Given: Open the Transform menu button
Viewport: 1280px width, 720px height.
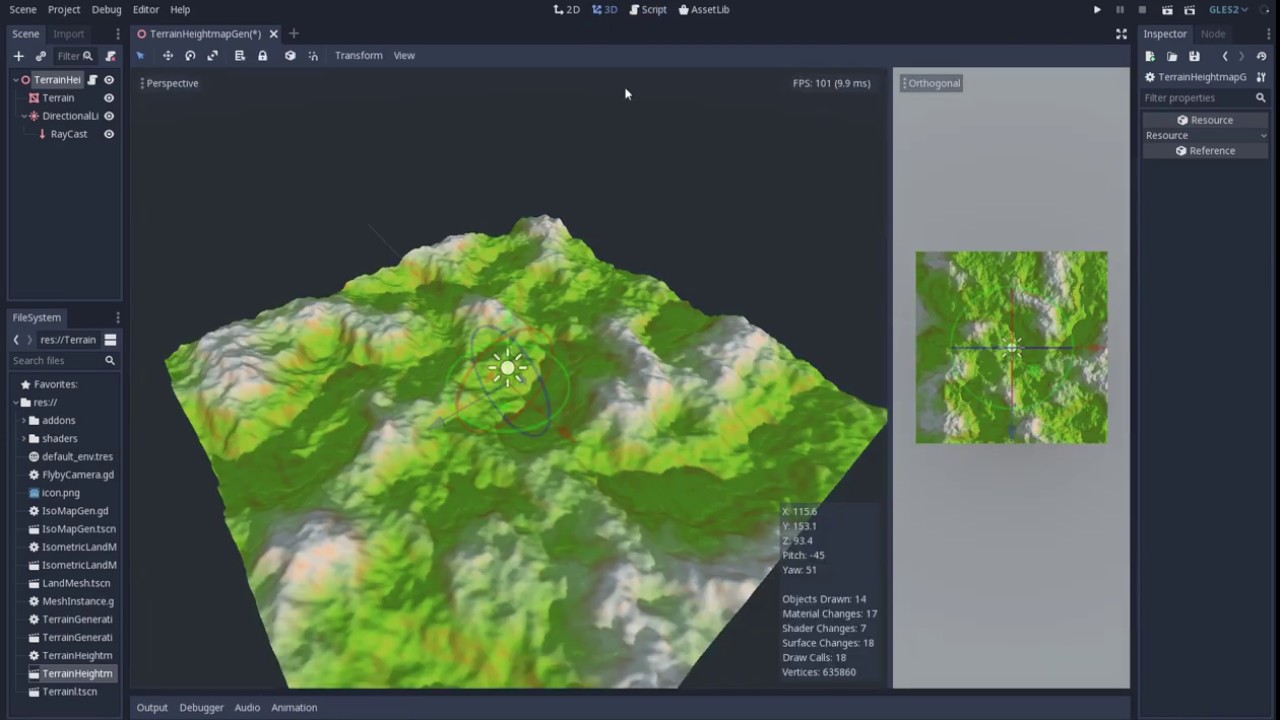Looking at the screenshot, I should click(358, 56).
